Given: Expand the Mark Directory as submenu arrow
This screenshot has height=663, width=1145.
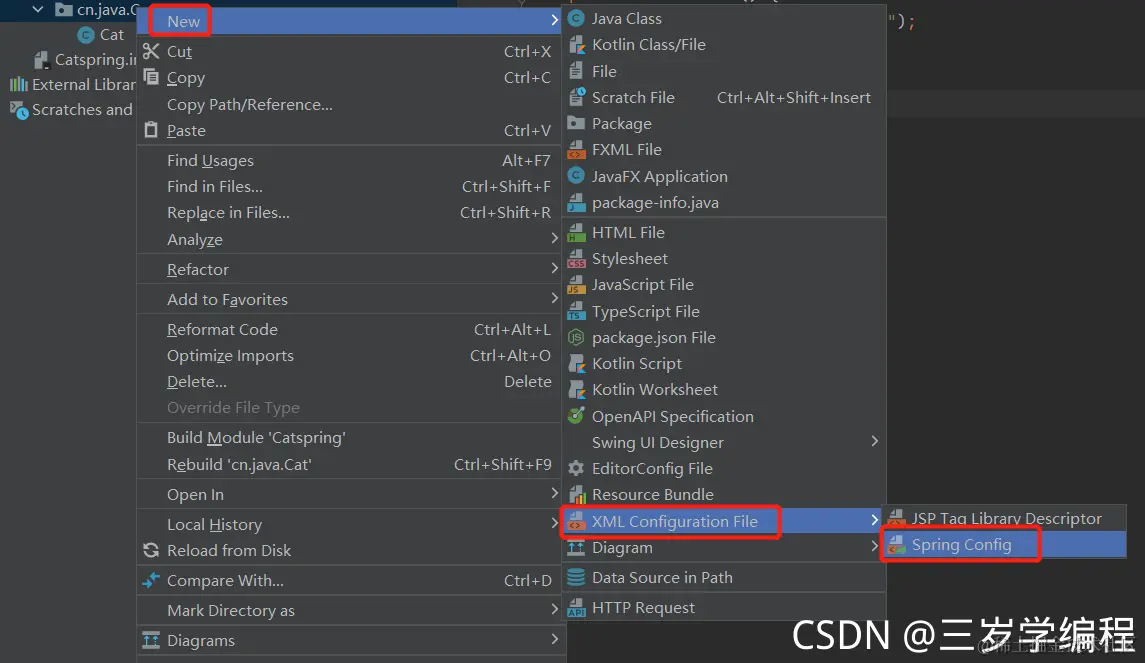Looking at the screenshot, I should 554,610.
